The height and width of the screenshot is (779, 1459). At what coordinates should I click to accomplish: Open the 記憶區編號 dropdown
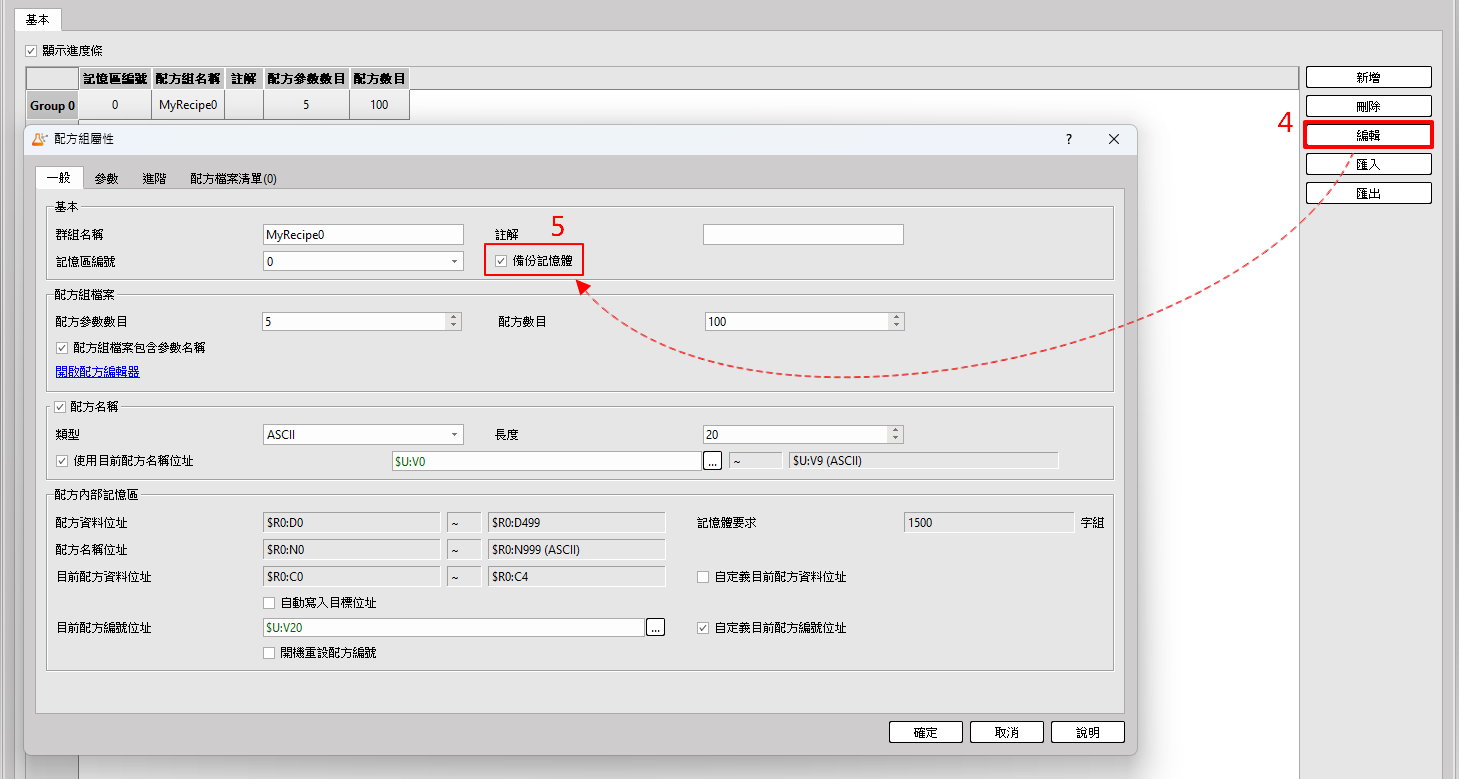pyautogui.click(x=455, y=262)
